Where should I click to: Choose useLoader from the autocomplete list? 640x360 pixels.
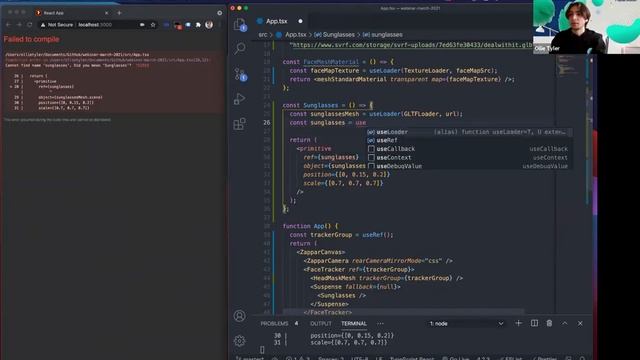(468, 132)
